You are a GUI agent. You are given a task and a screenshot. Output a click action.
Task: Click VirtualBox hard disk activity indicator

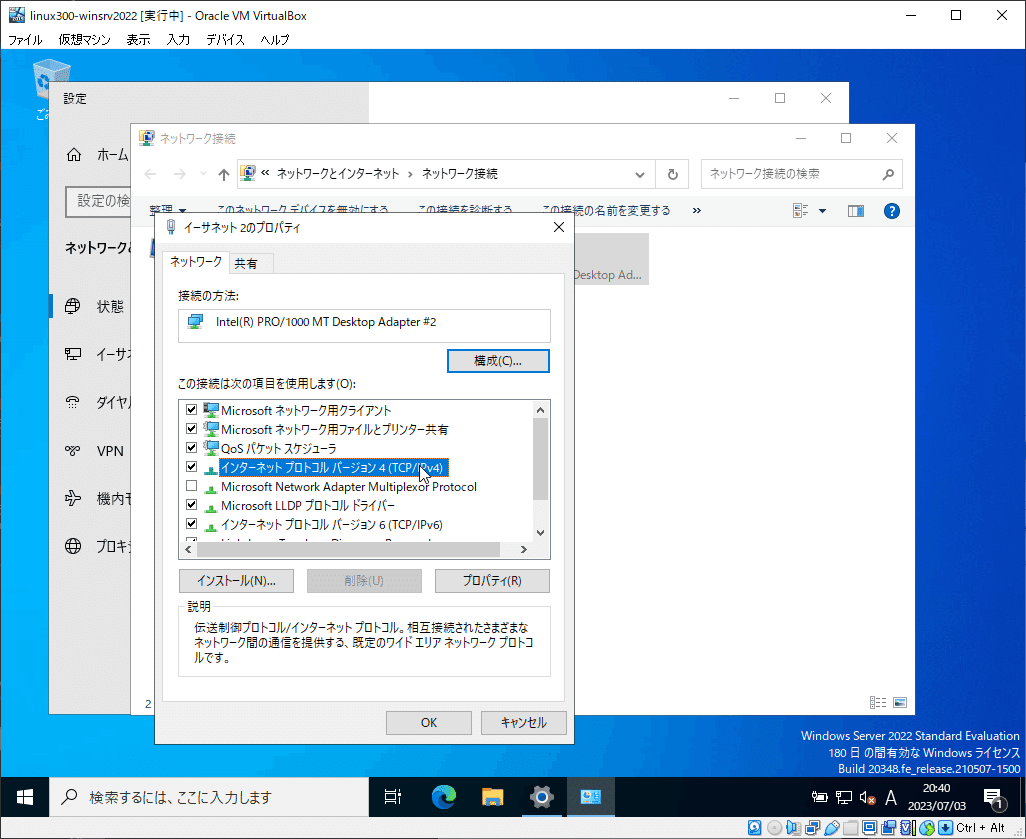pos(755,828)
